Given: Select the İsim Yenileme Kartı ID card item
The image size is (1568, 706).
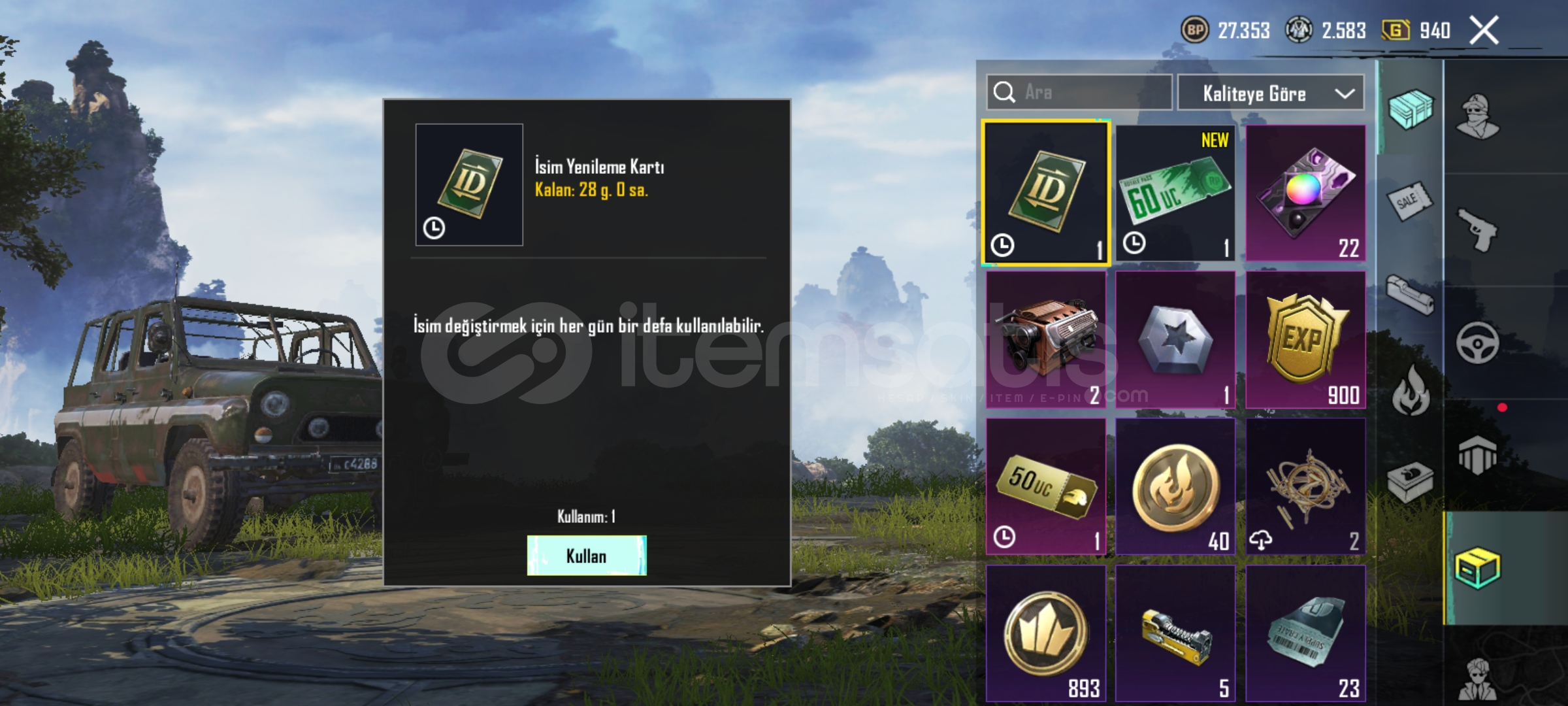Looking at the screenshot, I should click(x=1046, y=193).
